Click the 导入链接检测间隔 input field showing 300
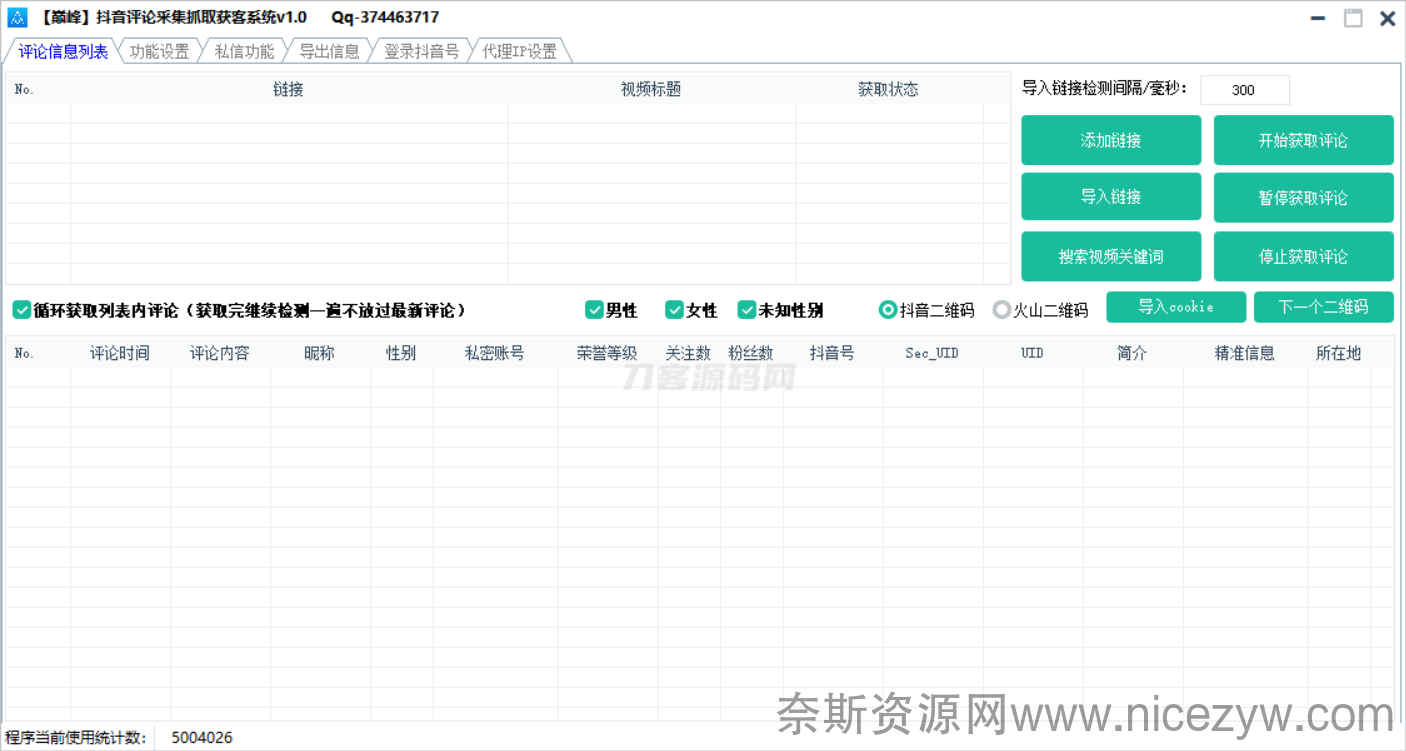Image resolution: width=1406 pixels, height=751 pixels. tap(1244, 90)
